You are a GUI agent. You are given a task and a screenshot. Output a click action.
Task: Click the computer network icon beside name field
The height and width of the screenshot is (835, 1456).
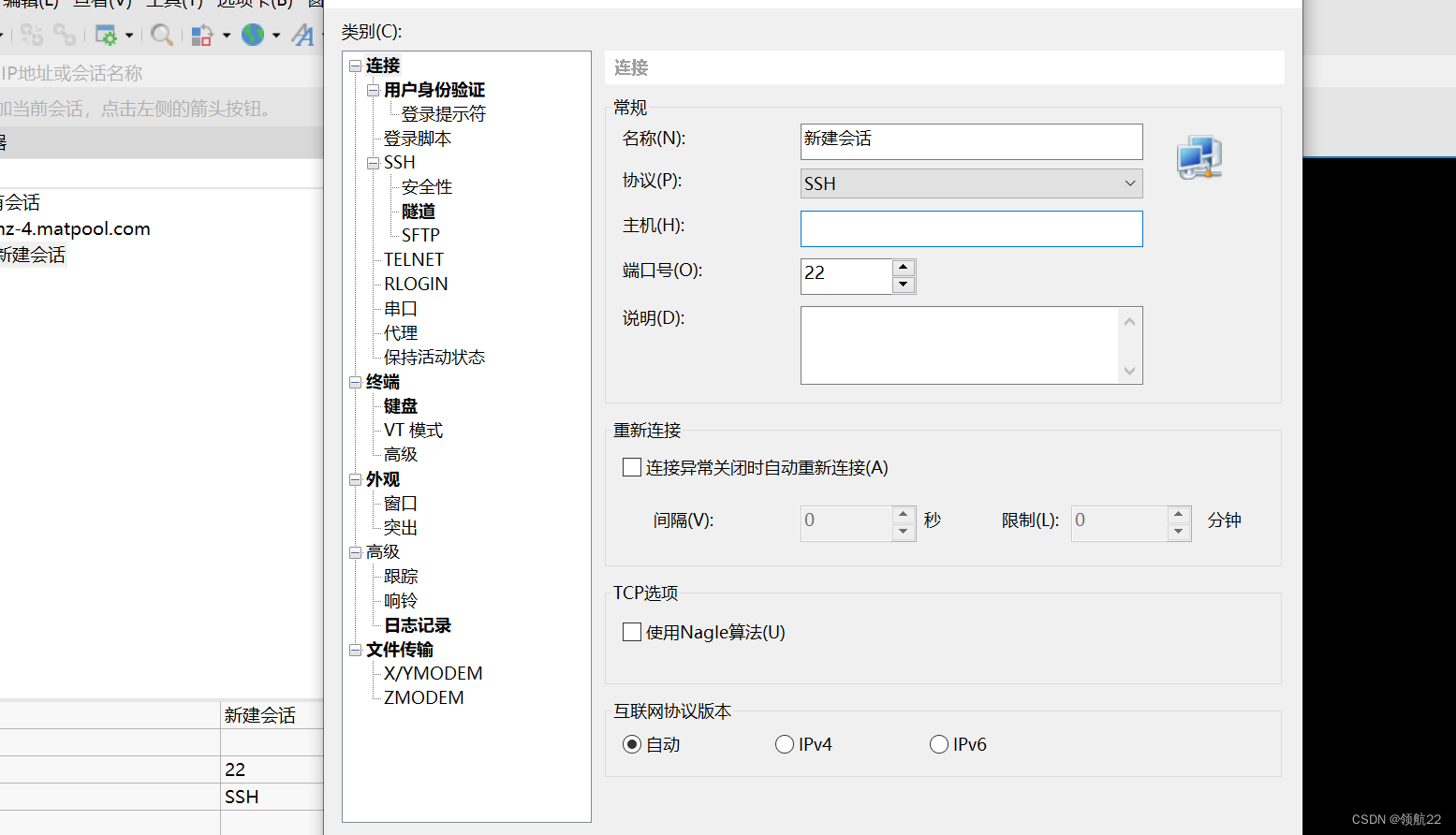pyautogui.click(x=1199, y=157)
